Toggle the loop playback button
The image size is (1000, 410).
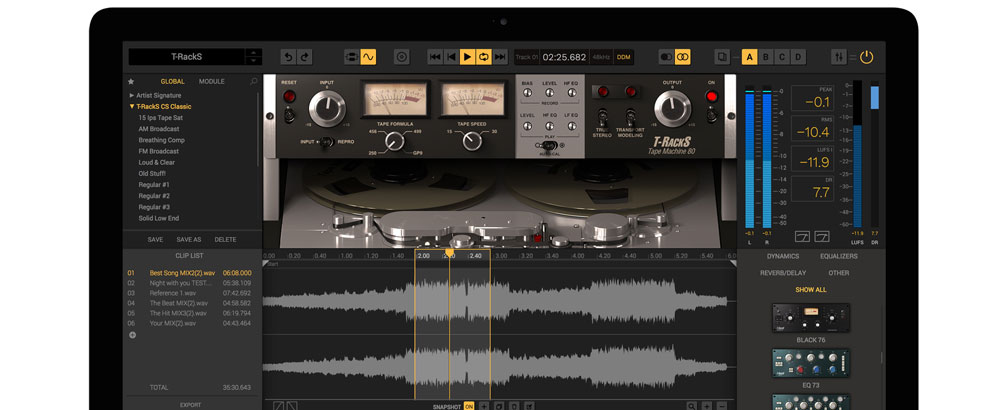tap(484, 57)
